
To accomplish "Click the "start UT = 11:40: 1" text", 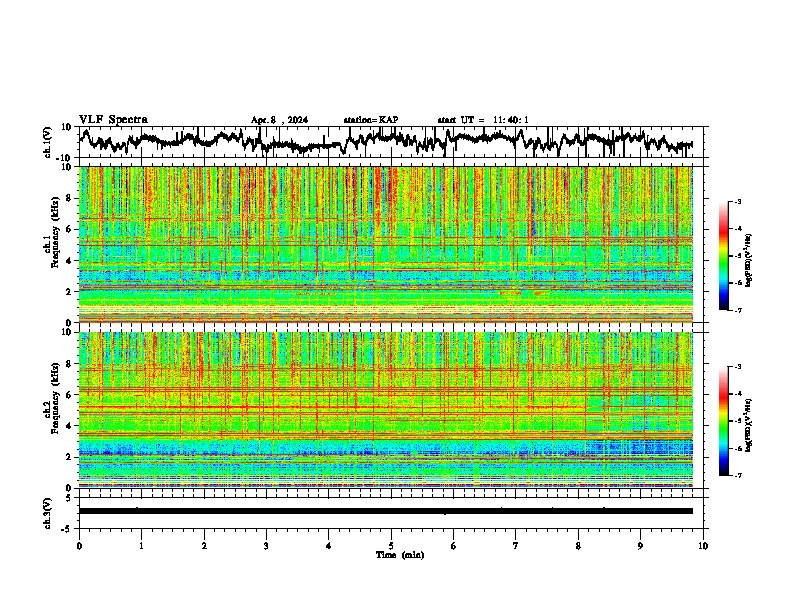I will coord(483,120).
